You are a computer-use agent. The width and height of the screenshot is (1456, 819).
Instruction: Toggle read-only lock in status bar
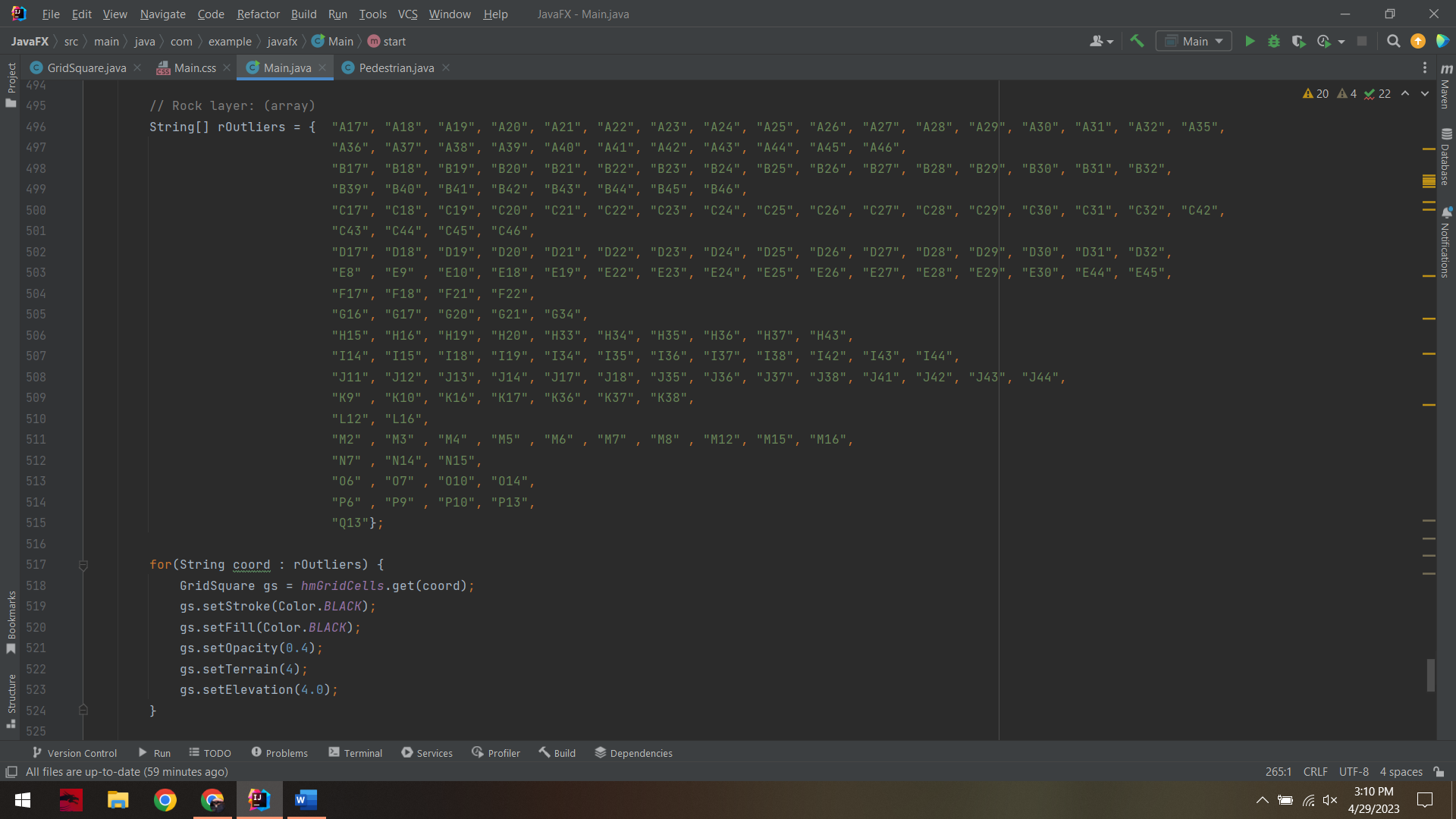pos(1439,772)
